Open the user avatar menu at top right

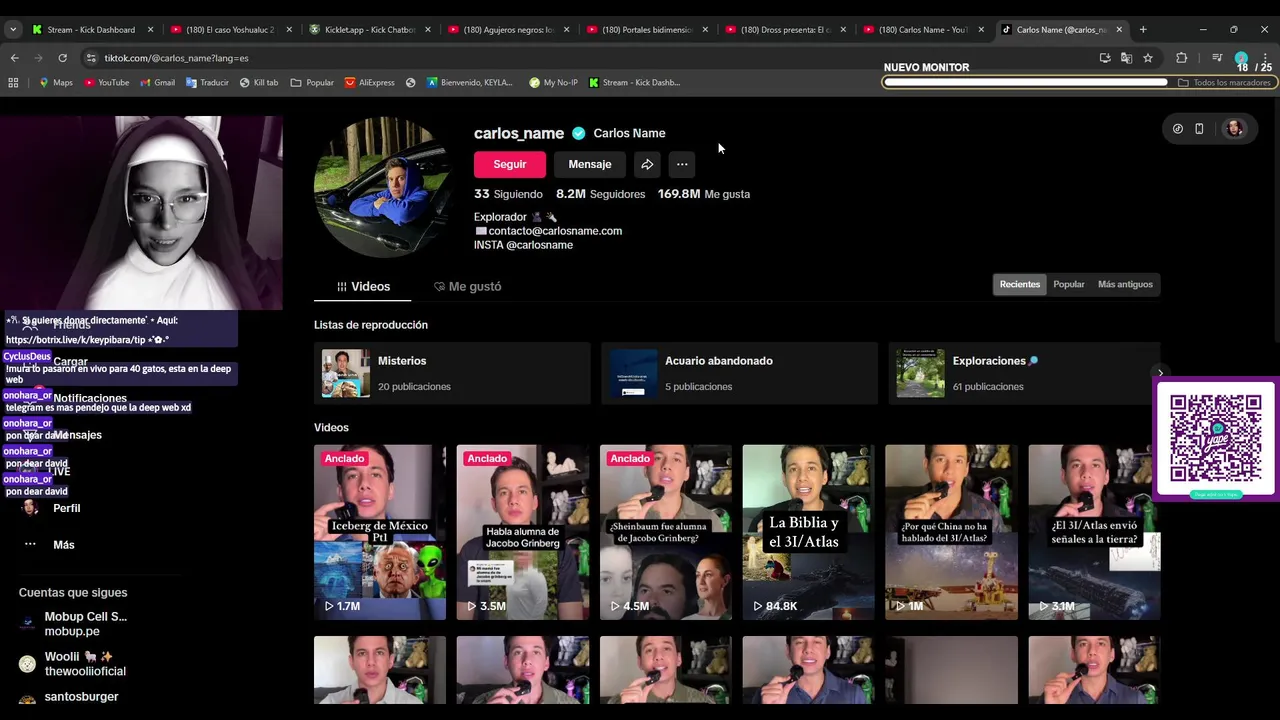(1234, 128)
